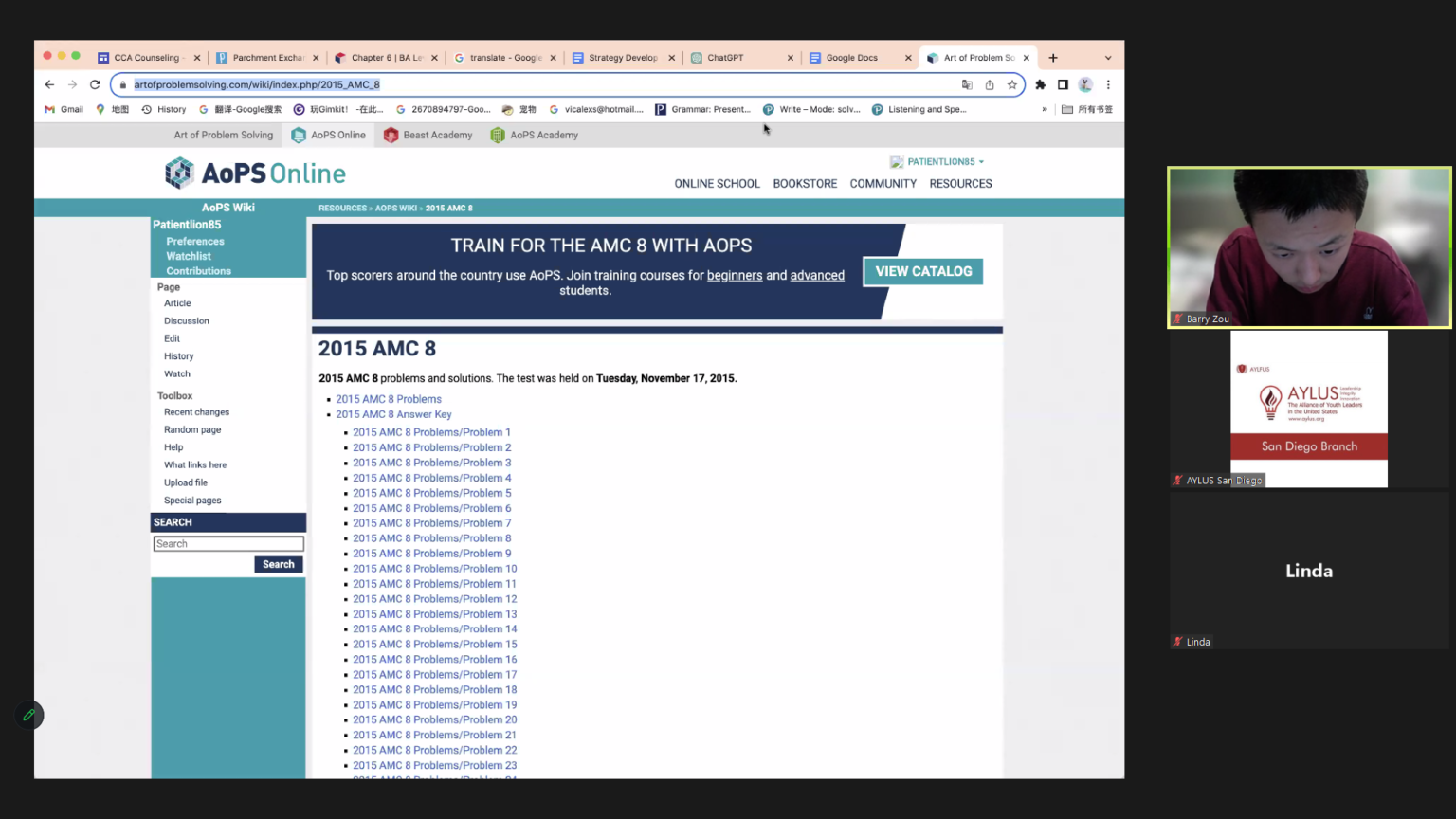Open the Watchlist link in sidebar
This screenshot has width=1456, height=819.
(189, 256)
